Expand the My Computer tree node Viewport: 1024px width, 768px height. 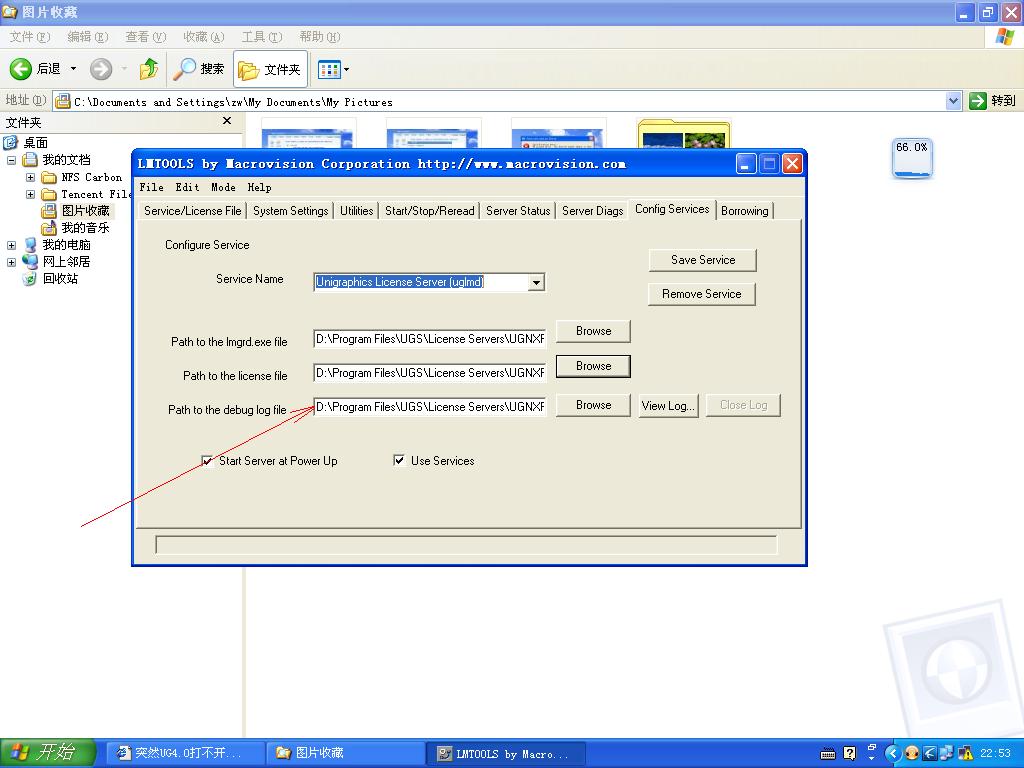click(x=12, y=245)
